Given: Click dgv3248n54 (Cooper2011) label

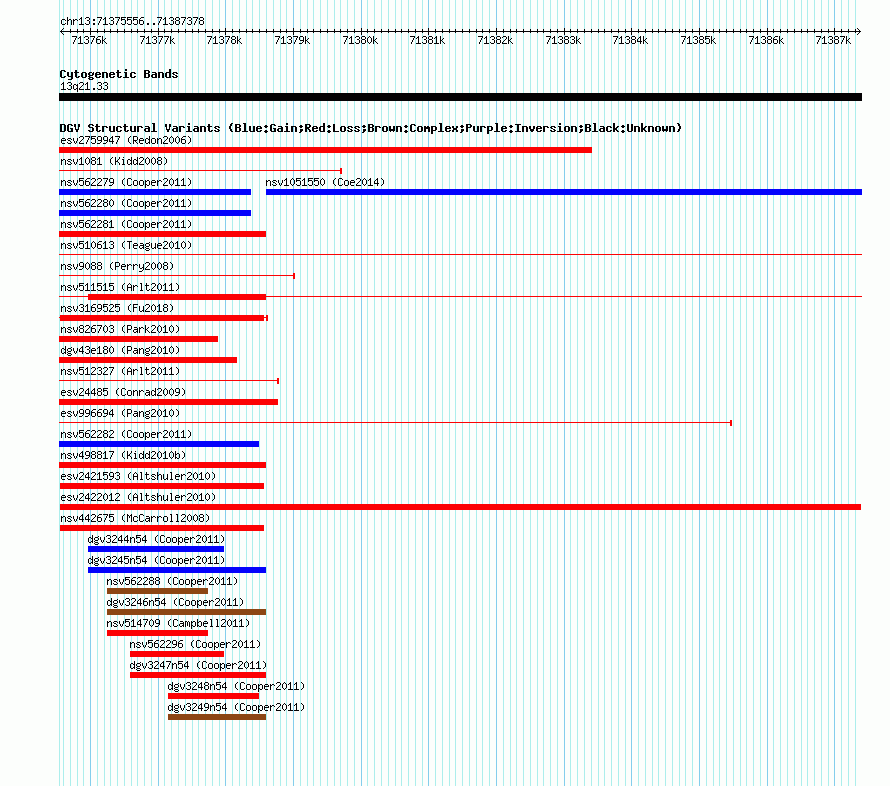Looking at the screenshot, I should [x=236, y=686].
